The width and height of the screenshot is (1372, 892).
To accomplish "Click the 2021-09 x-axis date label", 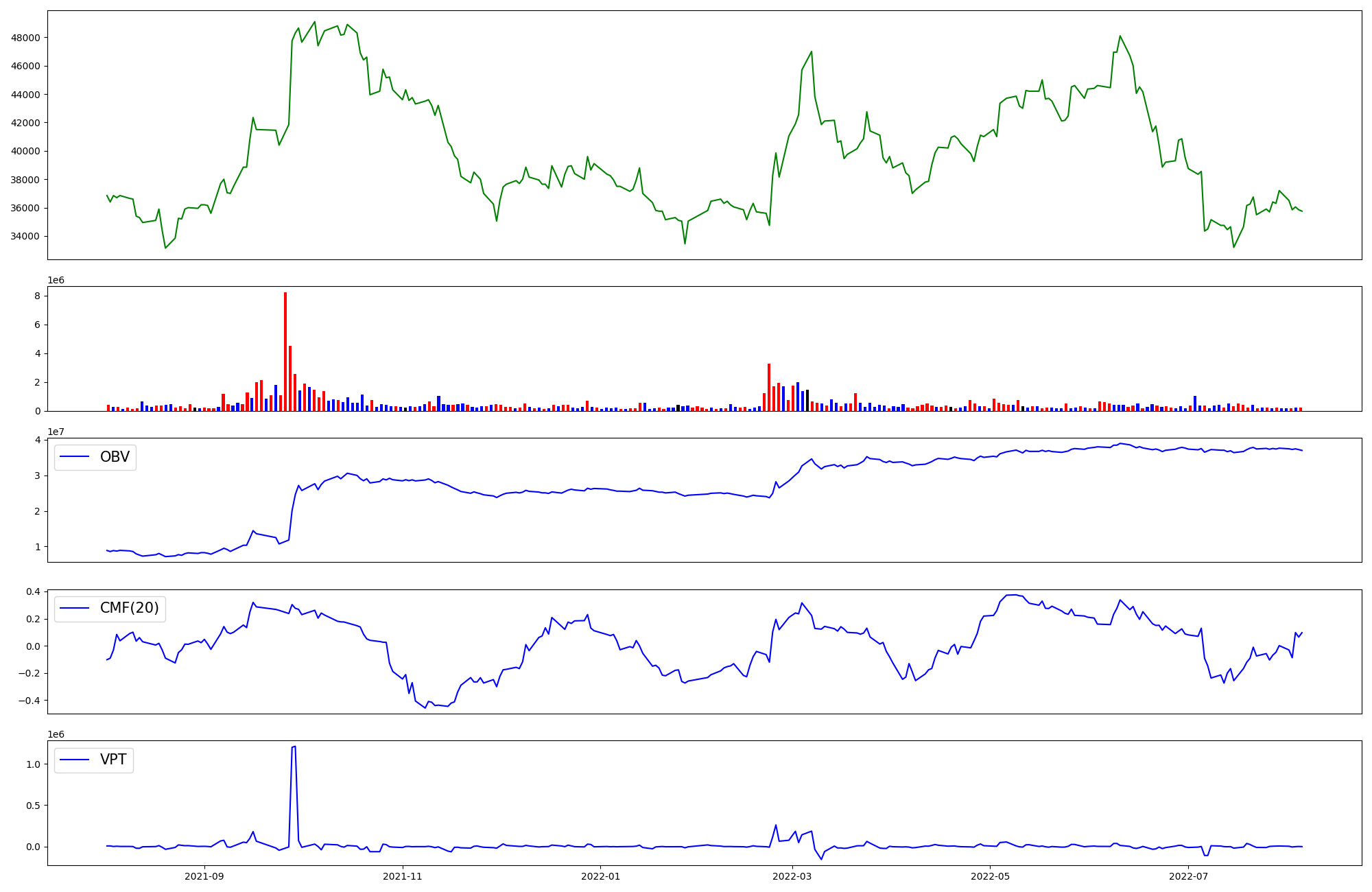I will [204, 876].
